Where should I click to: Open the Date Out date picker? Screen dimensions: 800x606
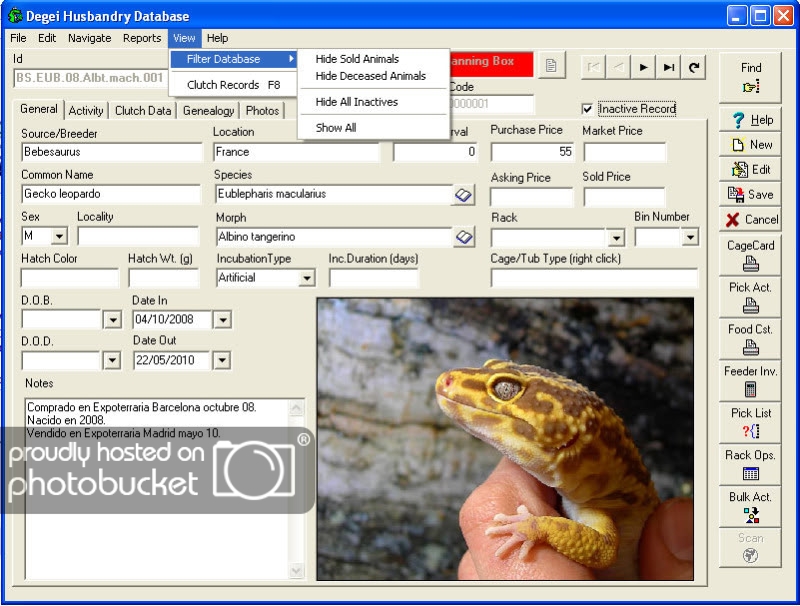point(222,360)
